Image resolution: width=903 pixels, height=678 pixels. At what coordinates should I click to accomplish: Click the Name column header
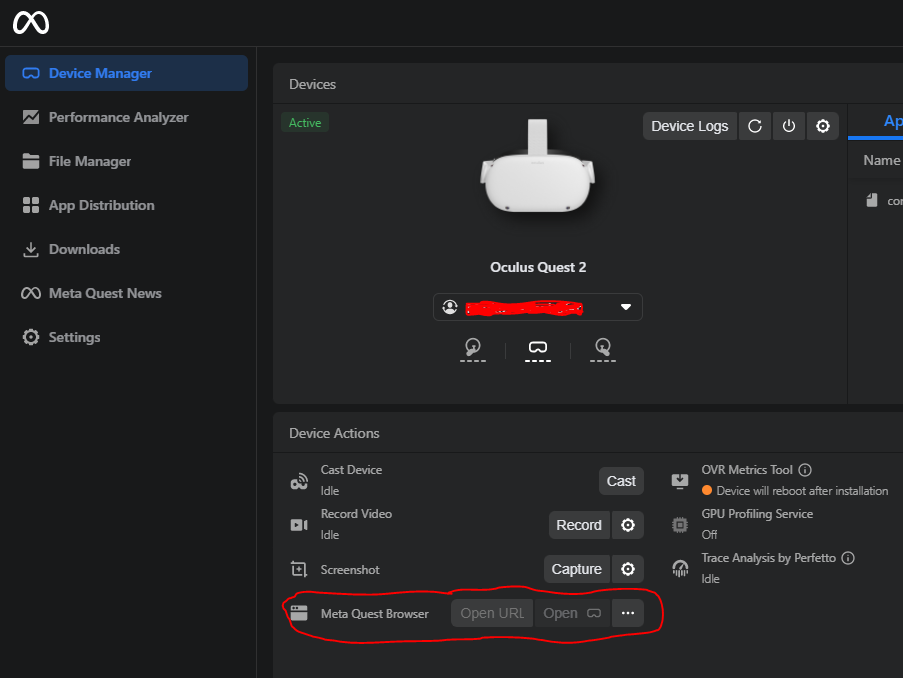[x=882, y=160]
